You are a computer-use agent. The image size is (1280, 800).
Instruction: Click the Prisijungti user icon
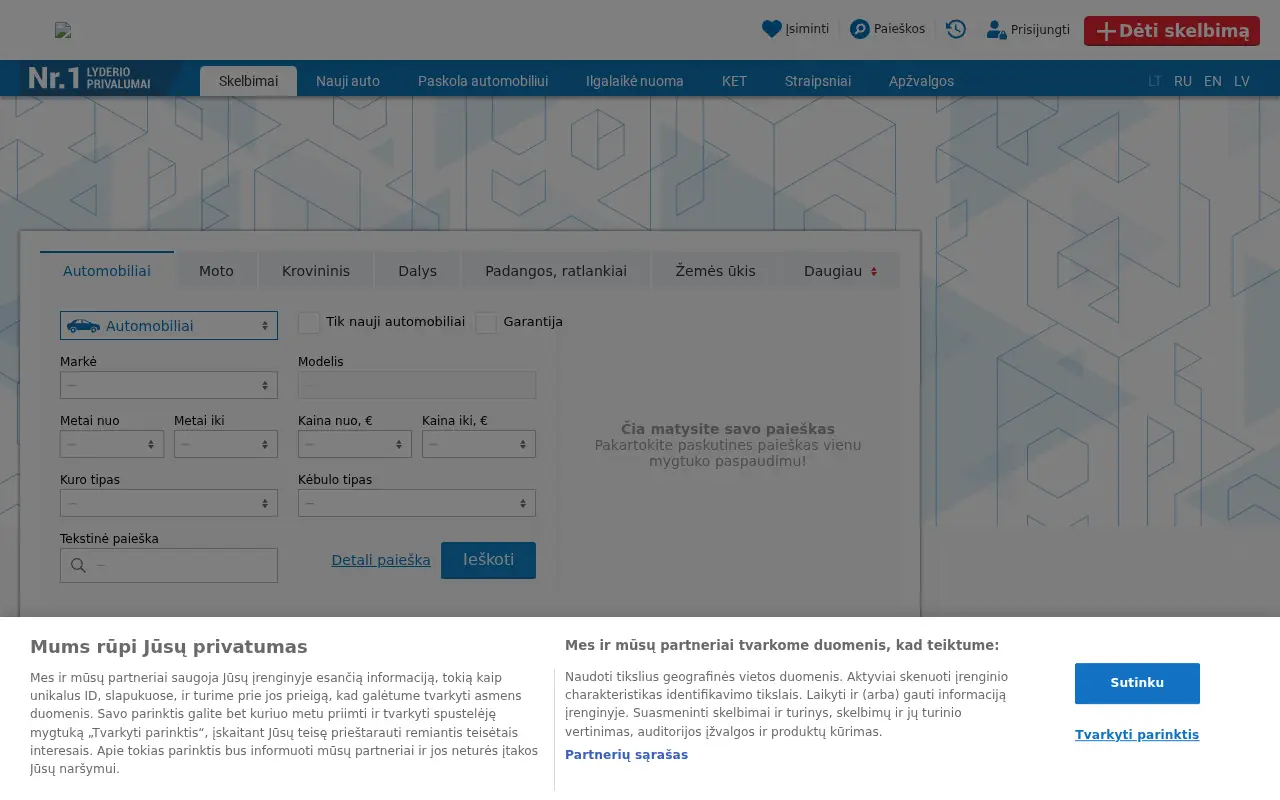[x=996, y=30]
